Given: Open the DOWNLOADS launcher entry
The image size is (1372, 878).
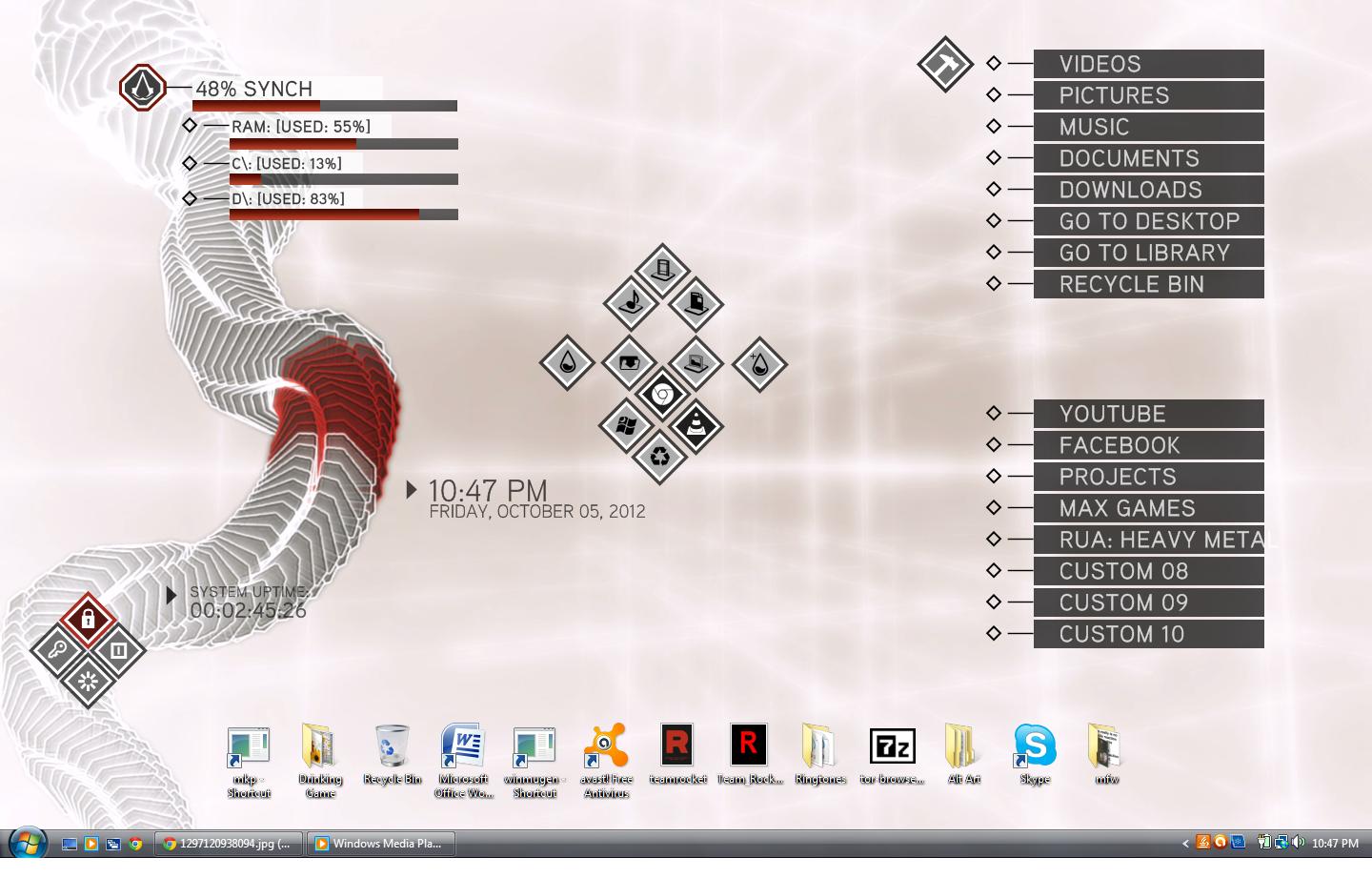Looking at the screenshot, I should pos(1148,190).
